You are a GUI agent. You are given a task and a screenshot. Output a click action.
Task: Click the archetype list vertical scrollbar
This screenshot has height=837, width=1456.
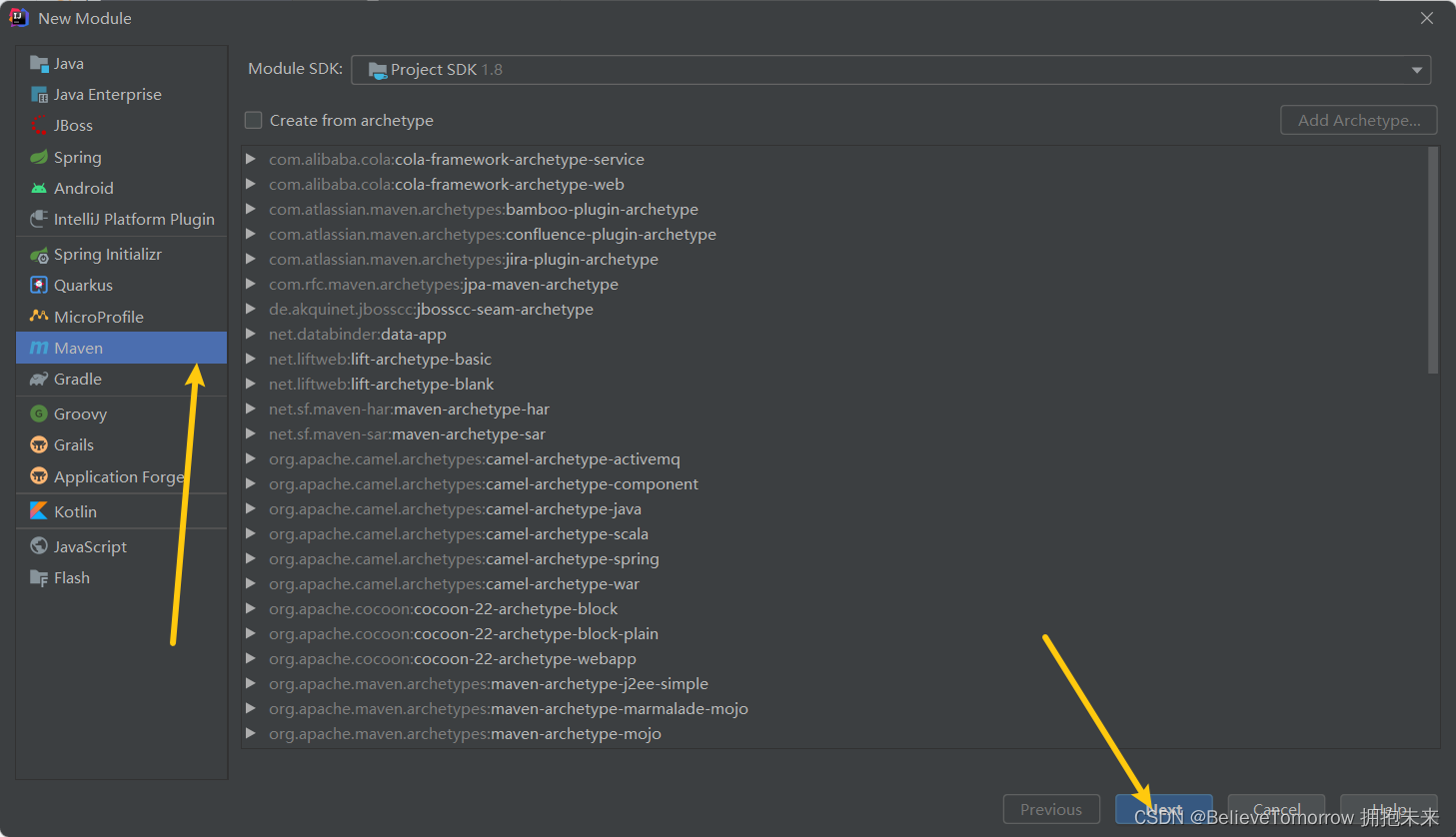1433,260
